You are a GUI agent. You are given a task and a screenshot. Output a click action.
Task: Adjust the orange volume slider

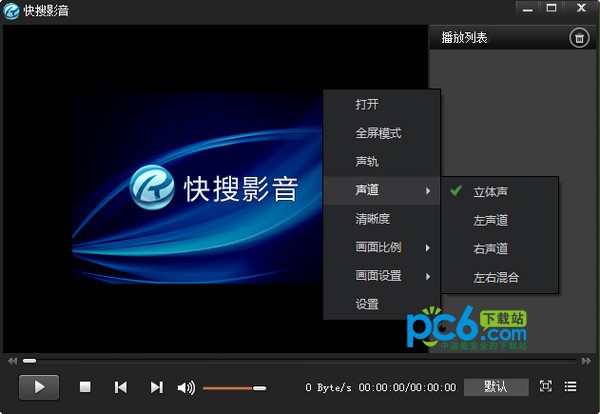[x=234, y=388]
